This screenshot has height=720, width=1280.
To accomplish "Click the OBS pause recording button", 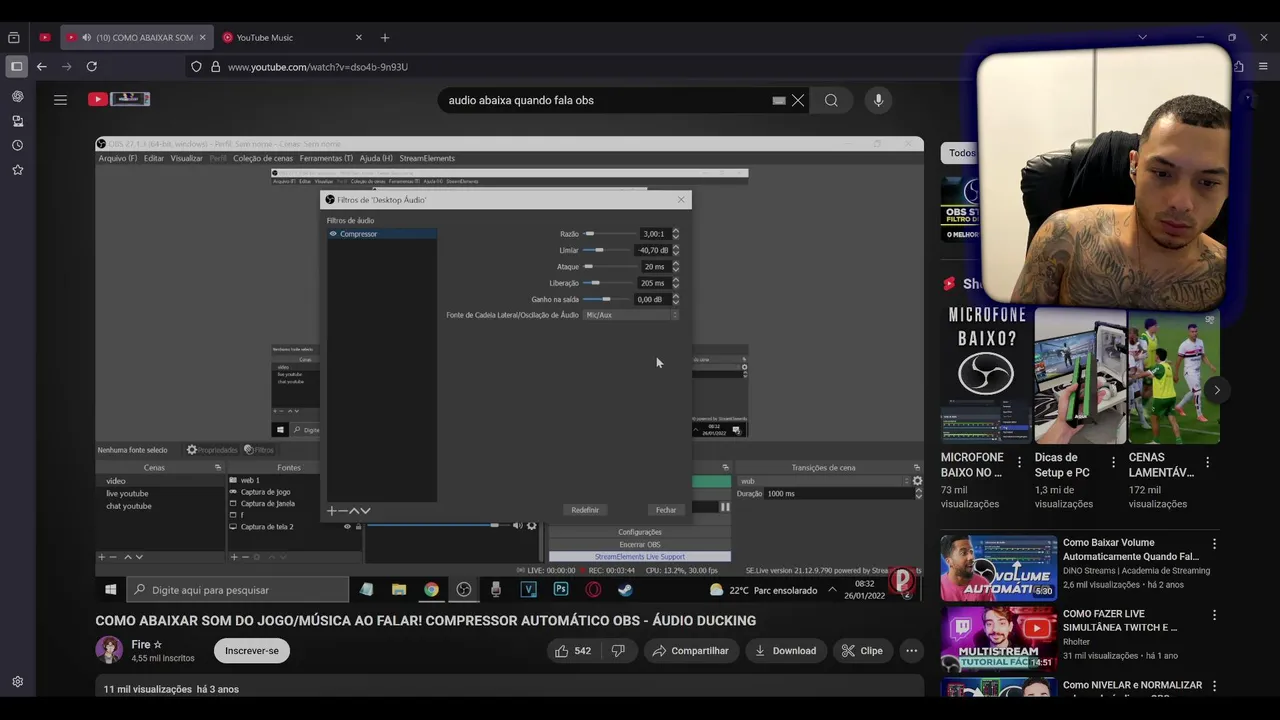I will (725, 507).
